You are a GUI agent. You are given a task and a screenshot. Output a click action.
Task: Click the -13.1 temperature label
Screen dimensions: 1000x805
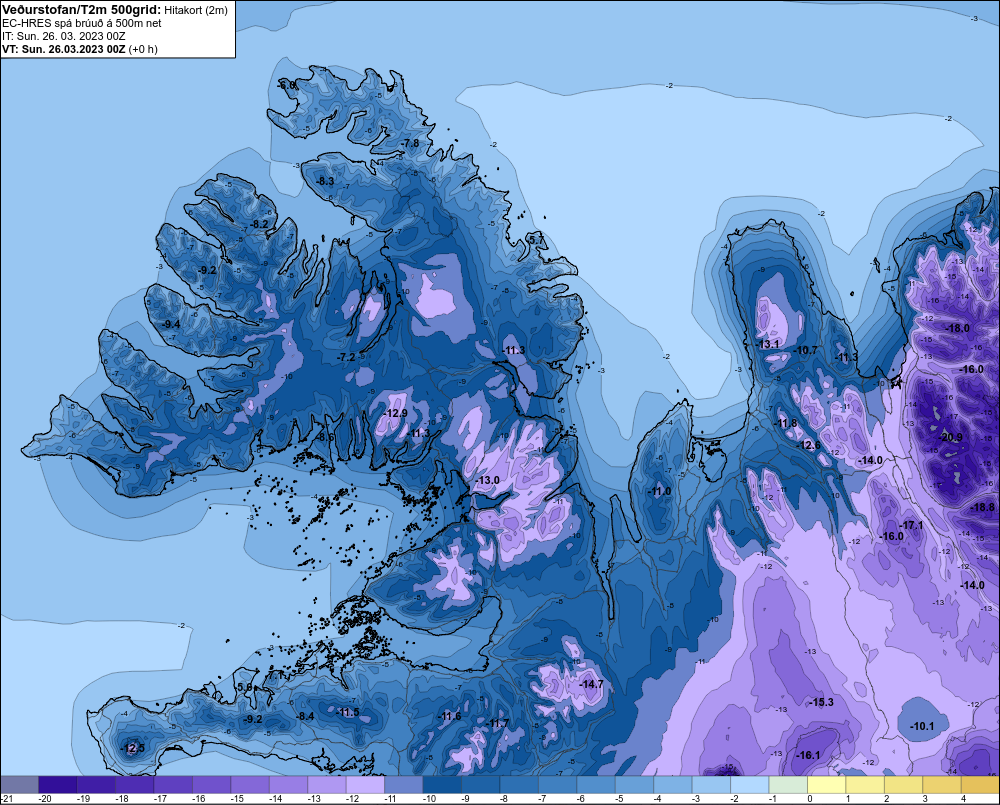768,344
